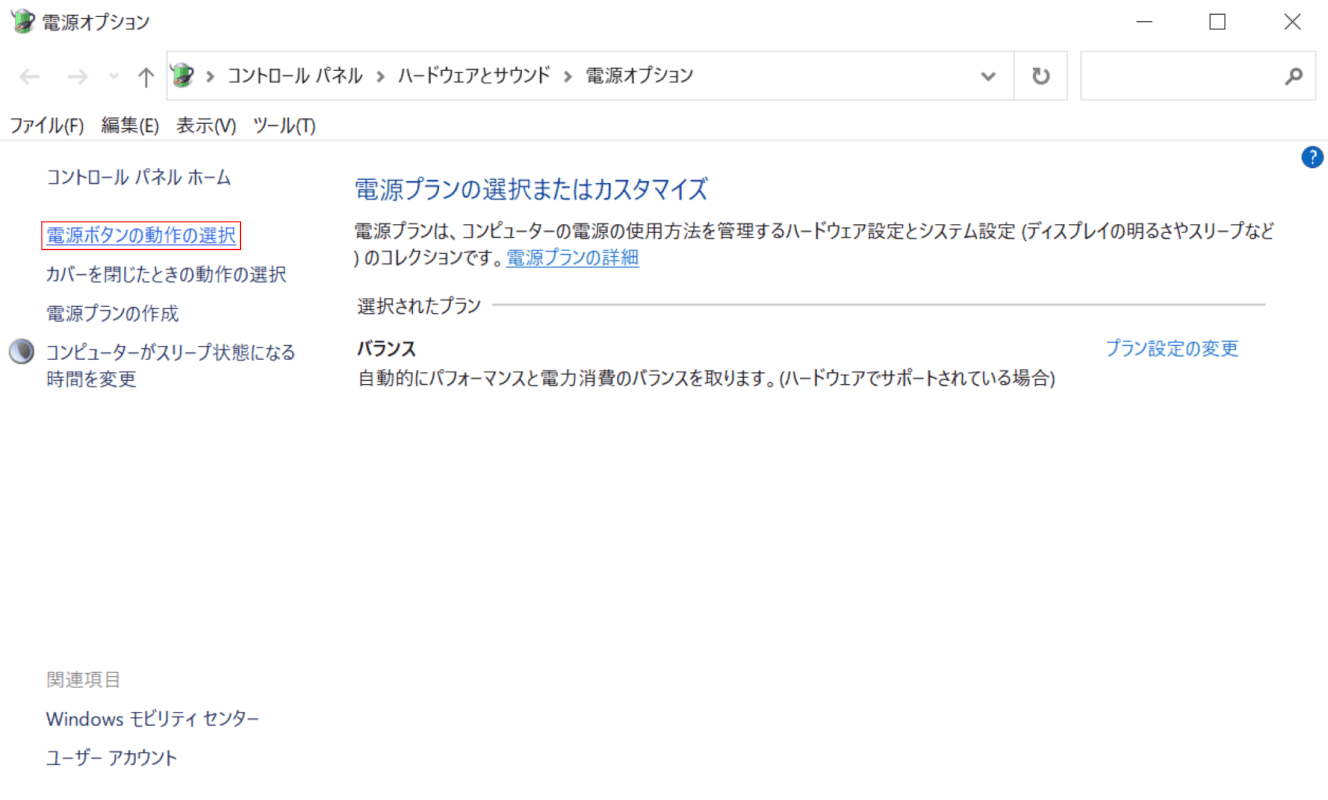Maximize the 電源オプション window

(x=1218, y=21)
